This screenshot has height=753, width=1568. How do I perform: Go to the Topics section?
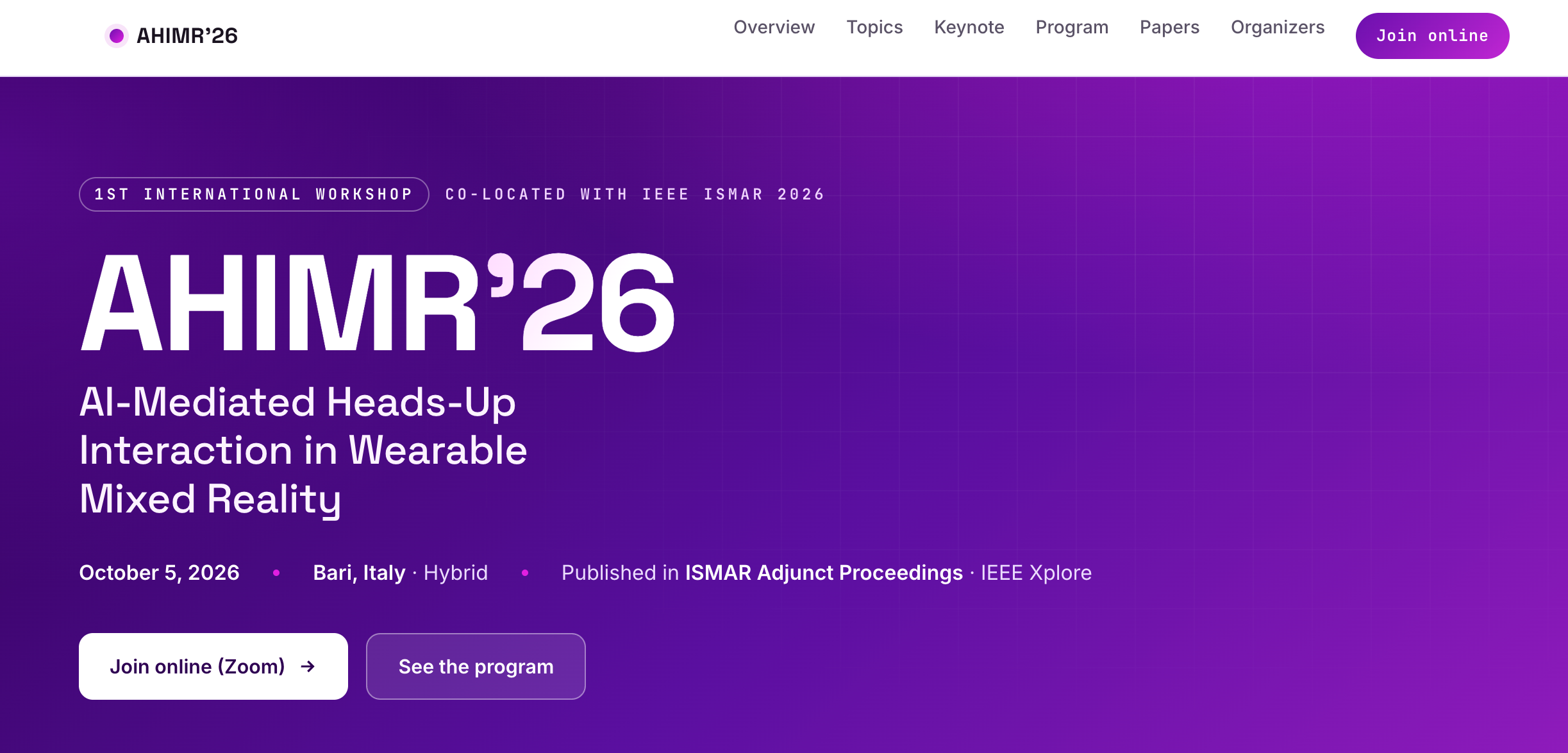click(874, 27)
